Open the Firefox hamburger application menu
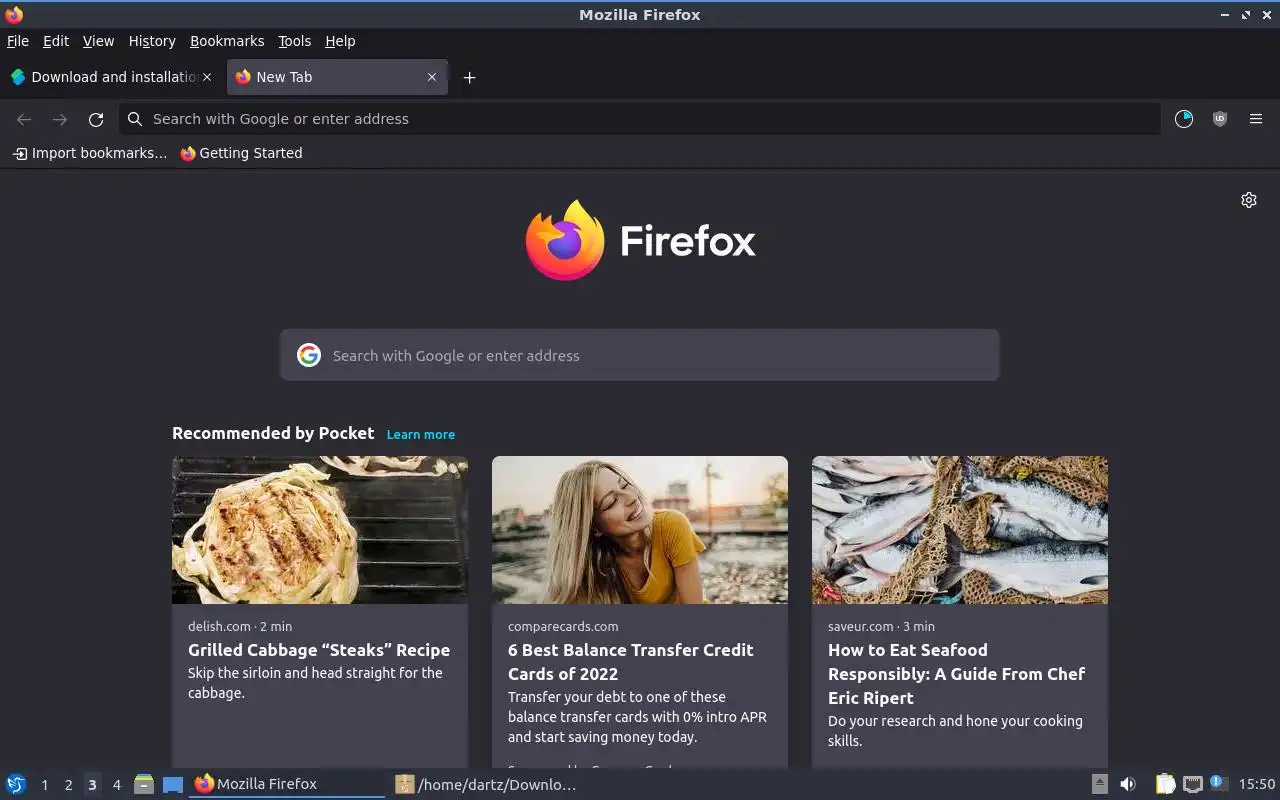 tap(1256, 119)
